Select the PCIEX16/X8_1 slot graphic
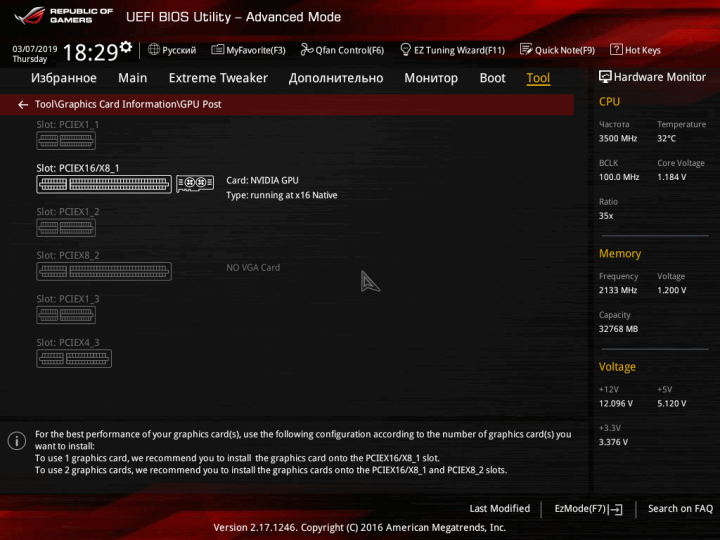 [104, 184]
